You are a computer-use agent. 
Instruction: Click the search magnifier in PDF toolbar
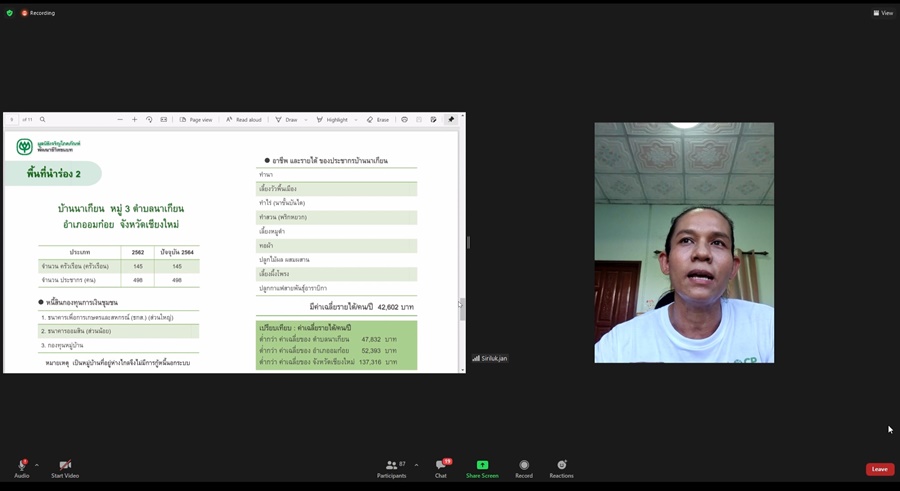pos(42,120)
